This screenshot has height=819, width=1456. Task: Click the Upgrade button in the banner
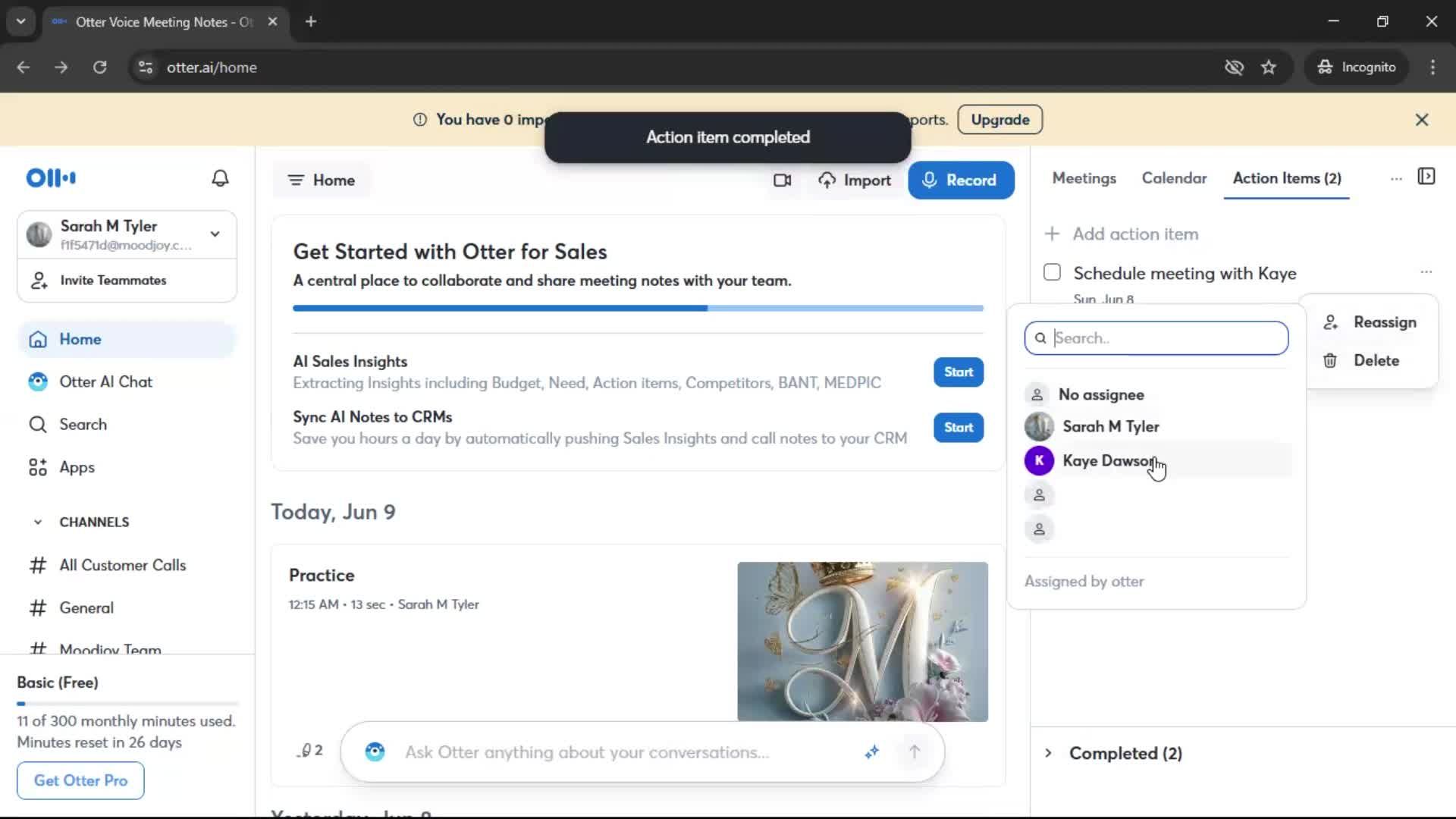(999, 120)
